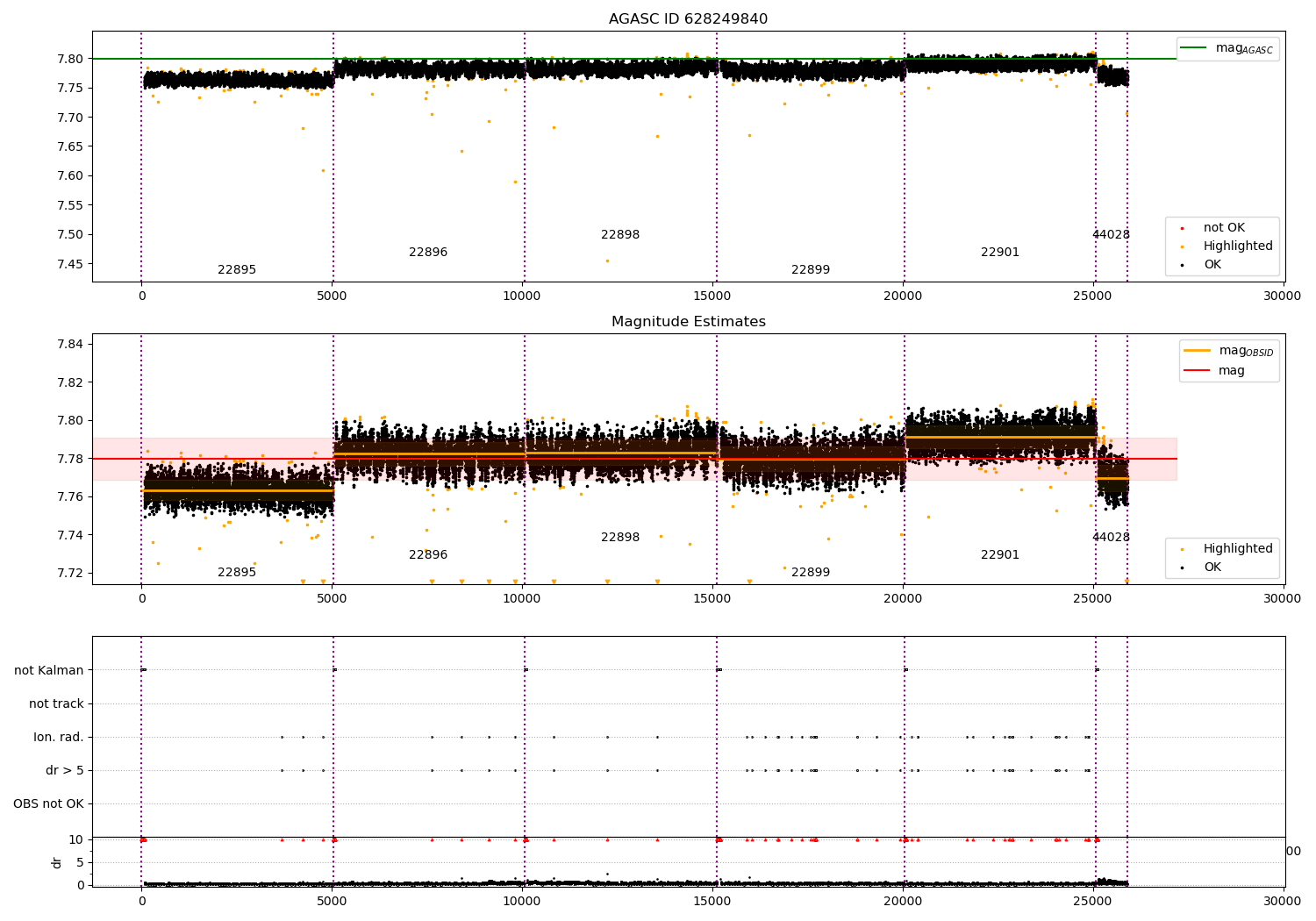Click the red "mag" legend line sample

point(1197,371)
